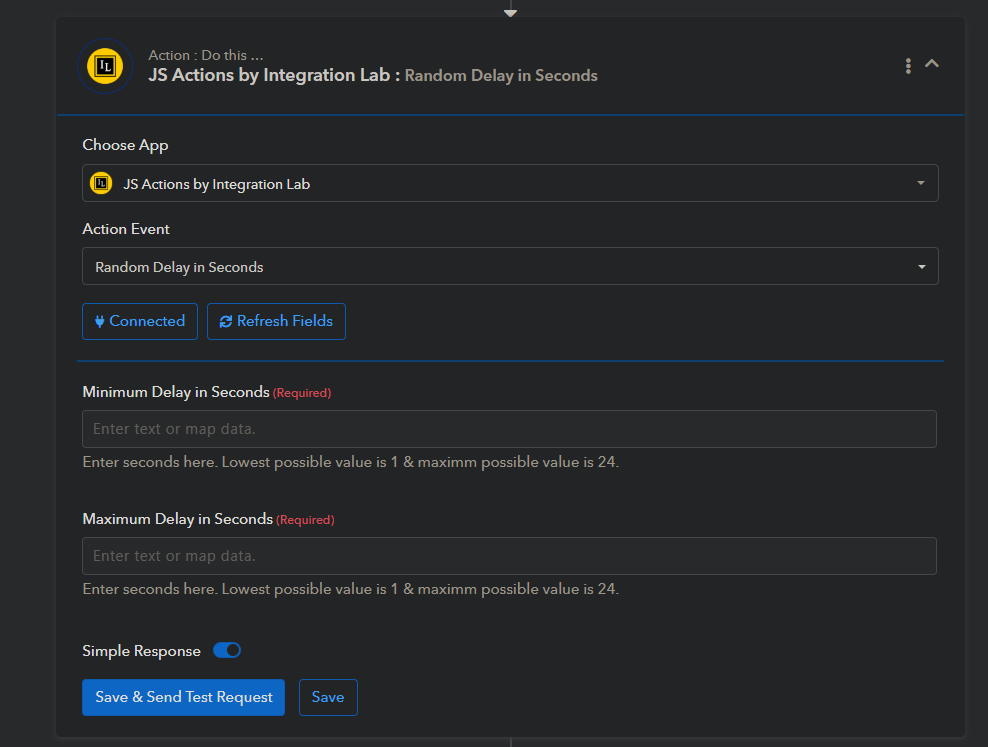Screen dimensions: 988x747
Task: Click the Connected button
Action: [x=140, y=321]
